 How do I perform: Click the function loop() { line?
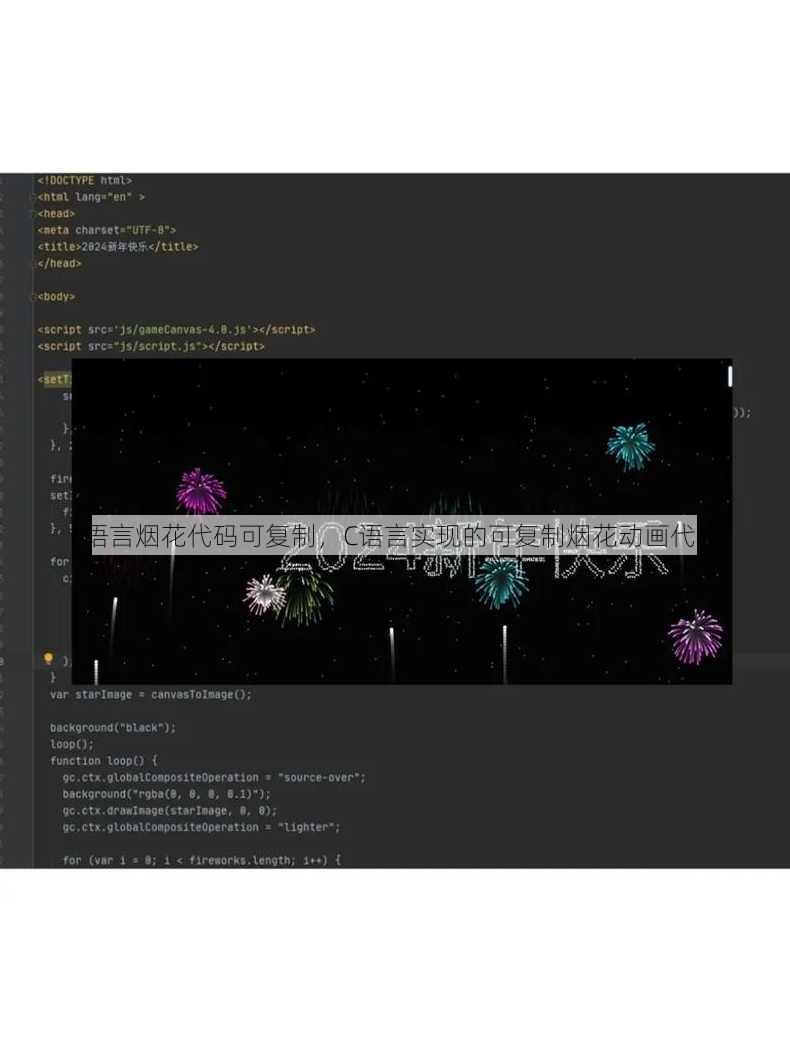click(104, 760)
